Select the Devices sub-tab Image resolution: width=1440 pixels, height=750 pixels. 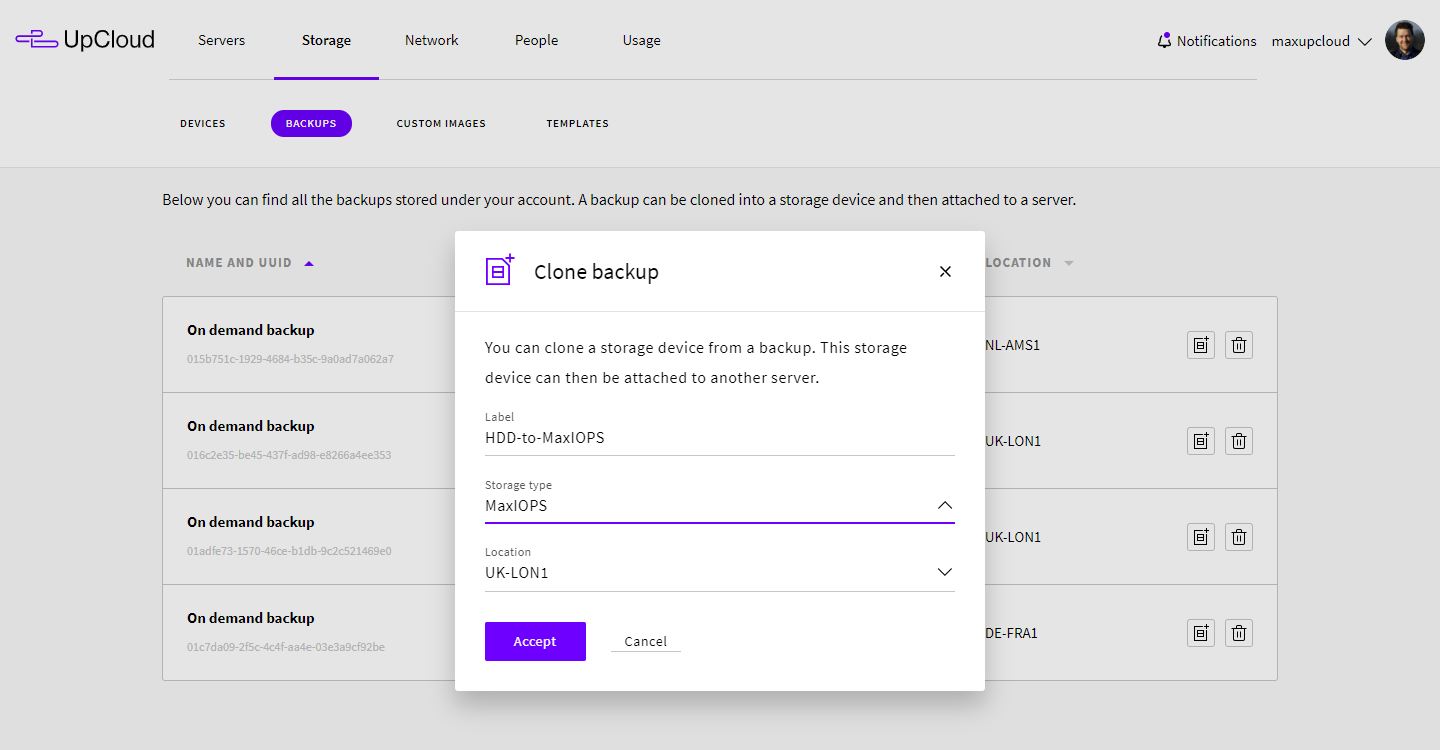click(203, 124)
